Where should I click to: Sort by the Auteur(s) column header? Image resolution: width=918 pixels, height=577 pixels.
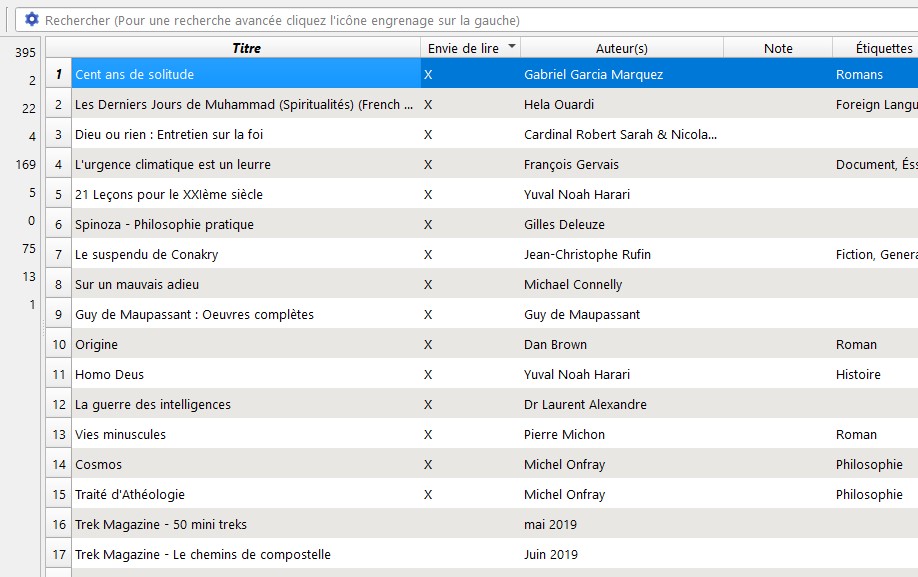622,49
